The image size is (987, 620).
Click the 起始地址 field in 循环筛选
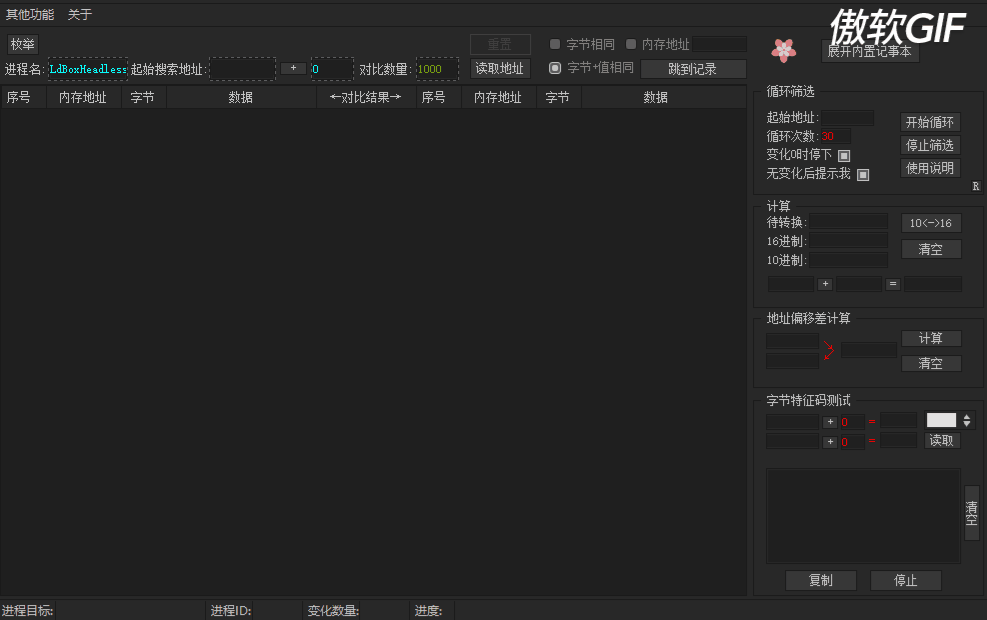click(847, 118)
